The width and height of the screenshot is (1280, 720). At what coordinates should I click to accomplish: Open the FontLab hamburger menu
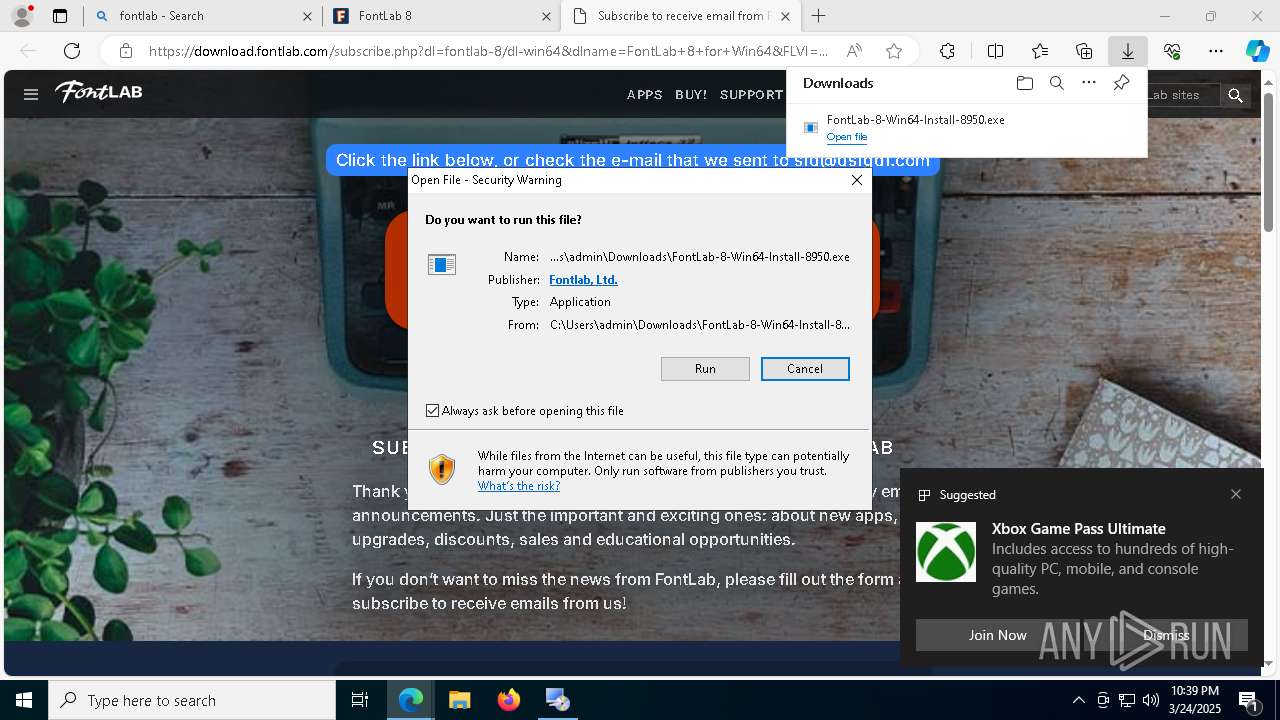tap(31, 94)
